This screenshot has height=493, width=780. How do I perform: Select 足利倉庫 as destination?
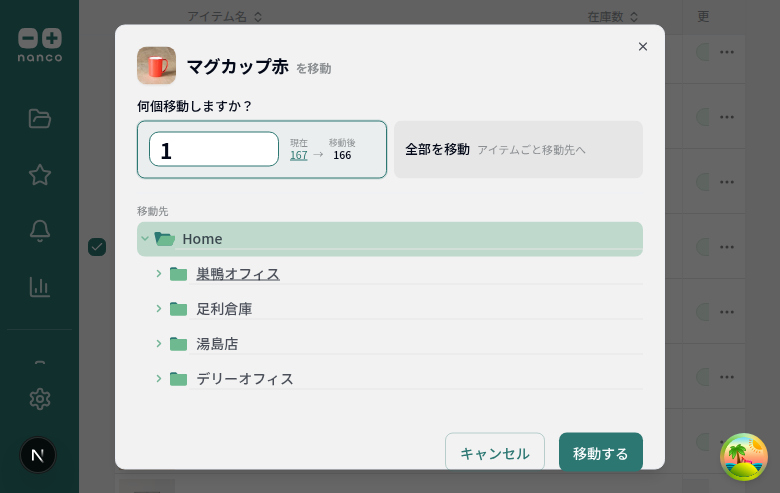[224, 309]
